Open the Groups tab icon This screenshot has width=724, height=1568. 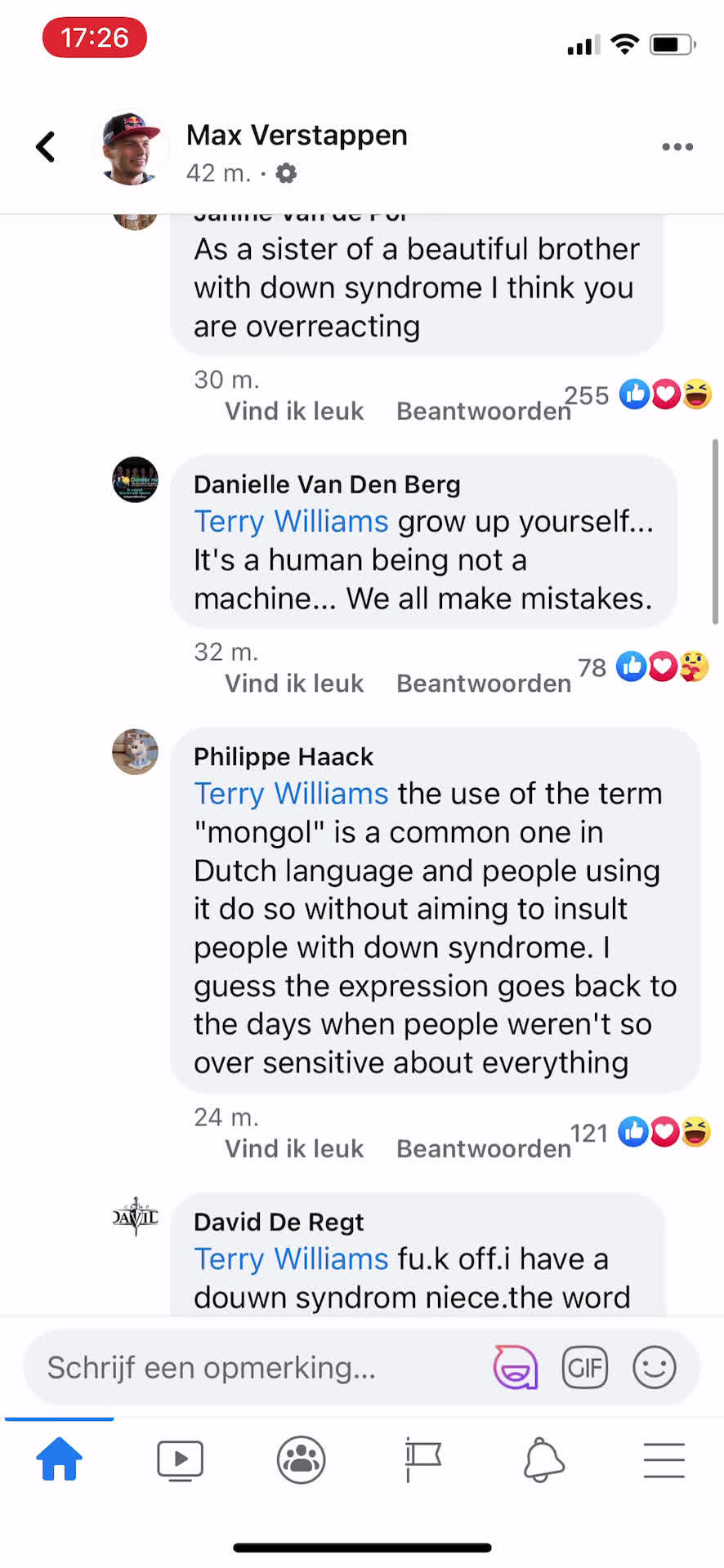[x=301, y=1459]
